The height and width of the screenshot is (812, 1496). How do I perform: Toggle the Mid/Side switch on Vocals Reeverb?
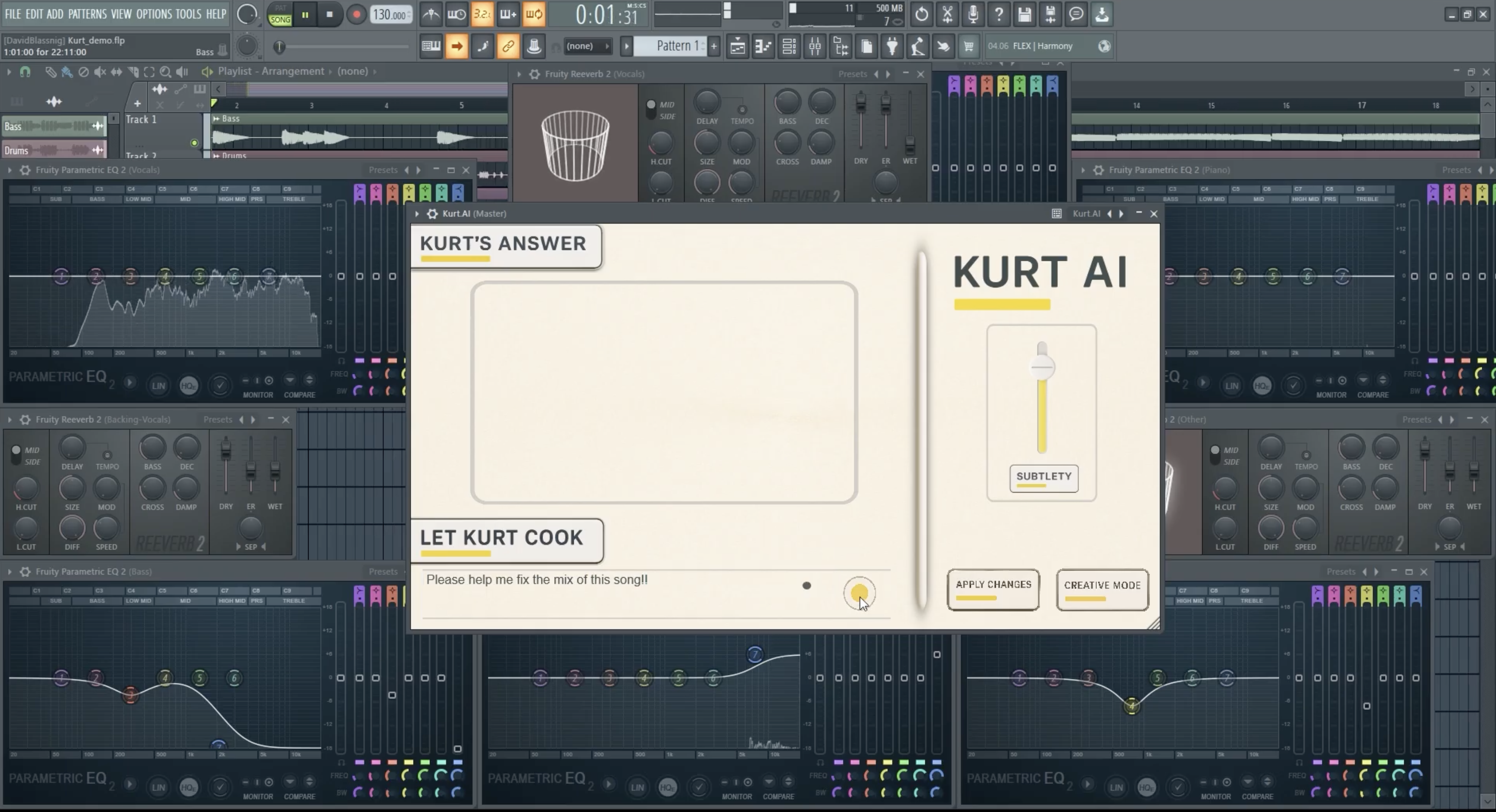coord(651,109)
